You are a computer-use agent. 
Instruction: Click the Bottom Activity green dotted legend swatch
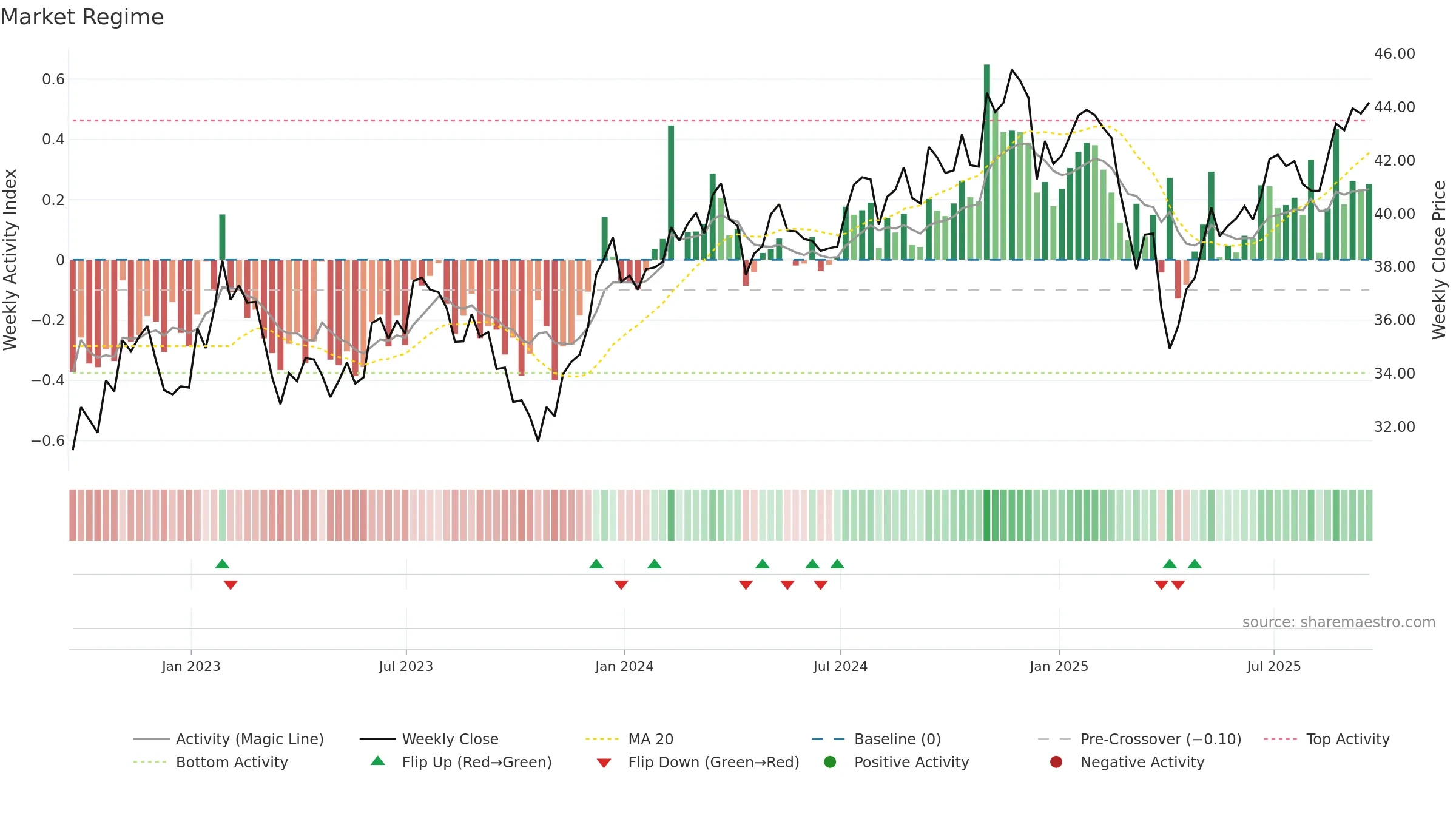pos(151,762)
